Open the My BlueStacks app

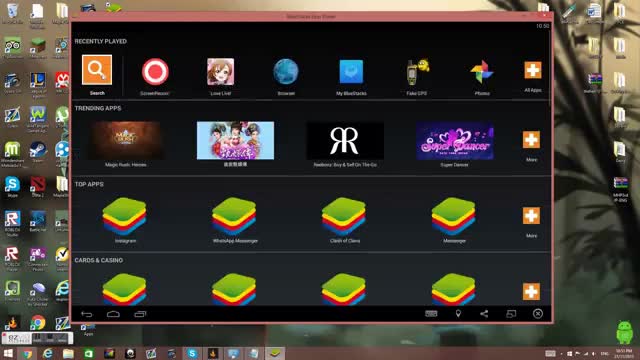[x=351, y=71]
